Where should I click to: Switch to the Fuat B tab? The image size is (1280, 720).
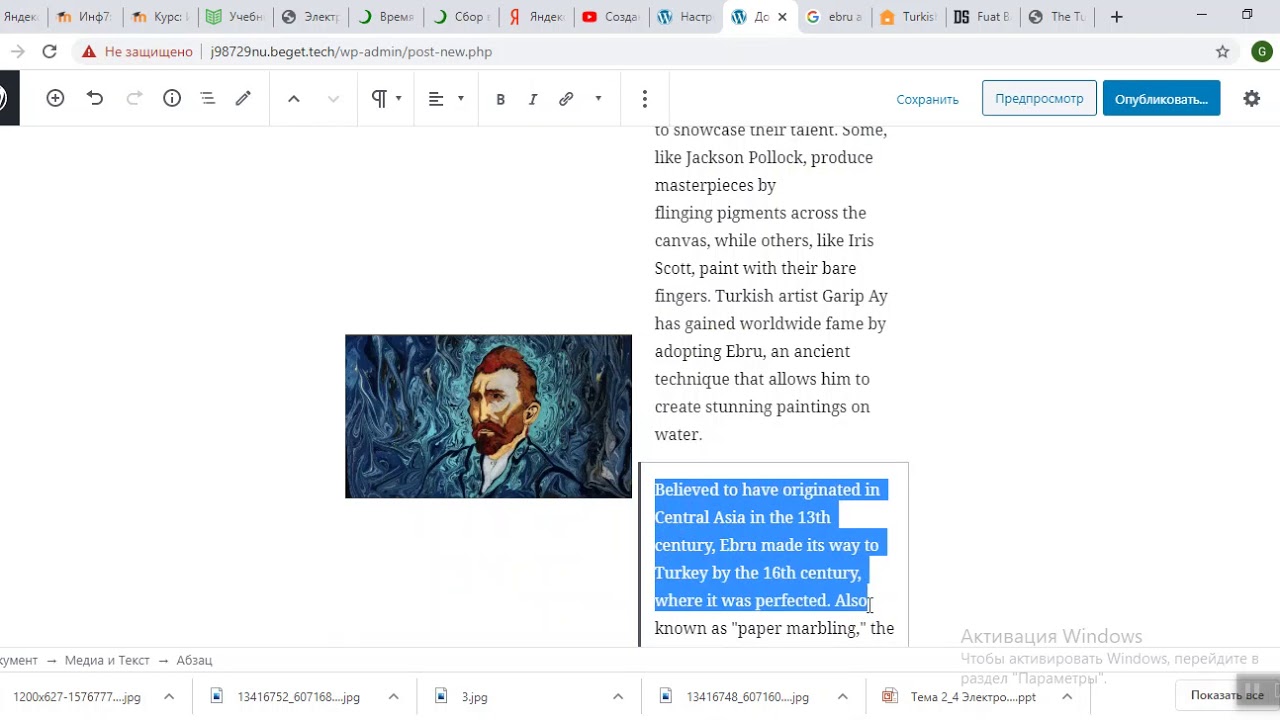982,17
